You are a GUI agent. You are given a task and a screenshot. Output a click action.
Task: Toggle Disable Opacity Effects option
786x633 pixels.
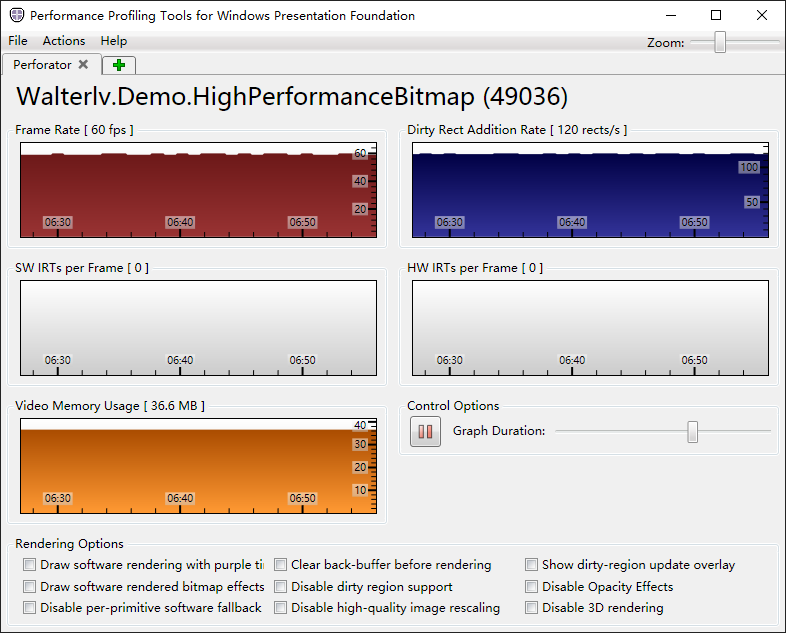532,587
